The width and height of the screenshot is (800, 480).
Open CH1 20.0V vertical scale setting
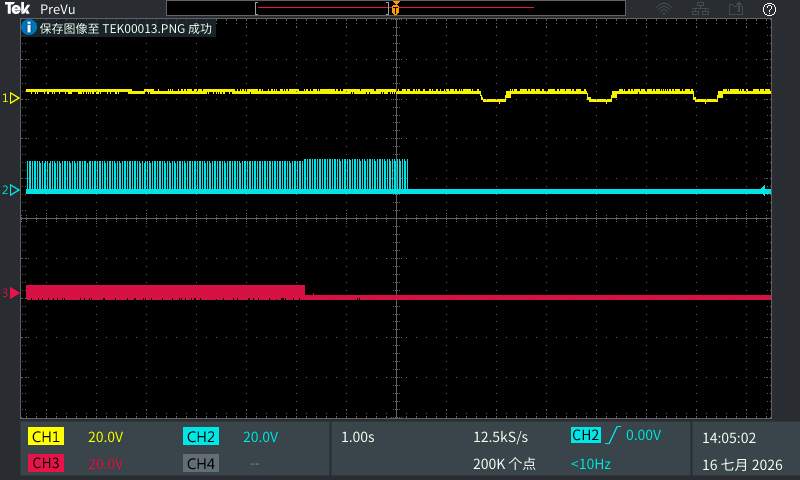tap(106, 437)
